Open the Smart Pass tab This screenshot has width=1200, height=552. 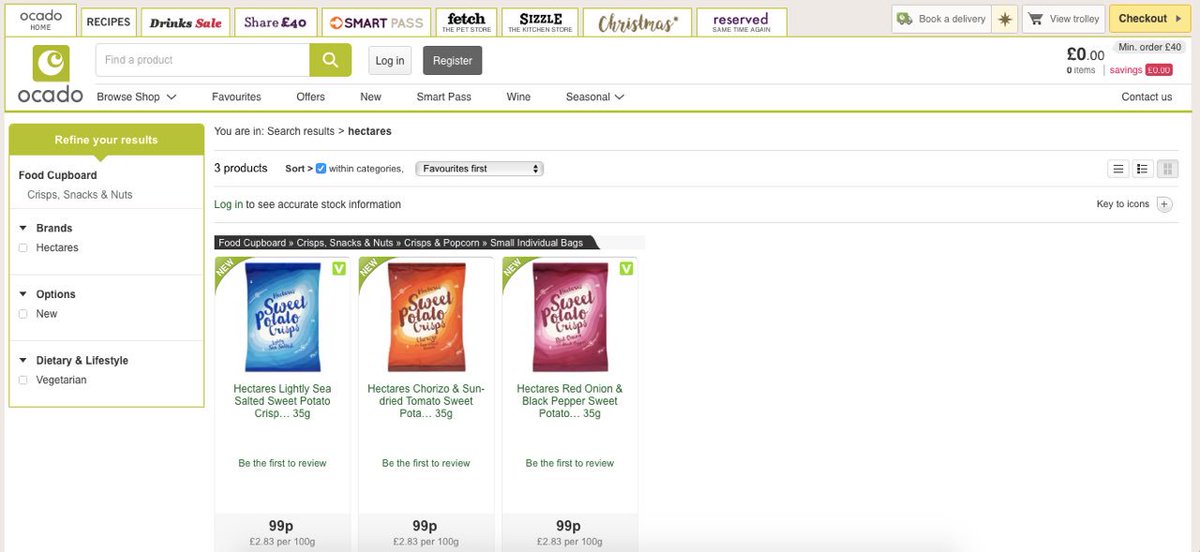[376, 22]
